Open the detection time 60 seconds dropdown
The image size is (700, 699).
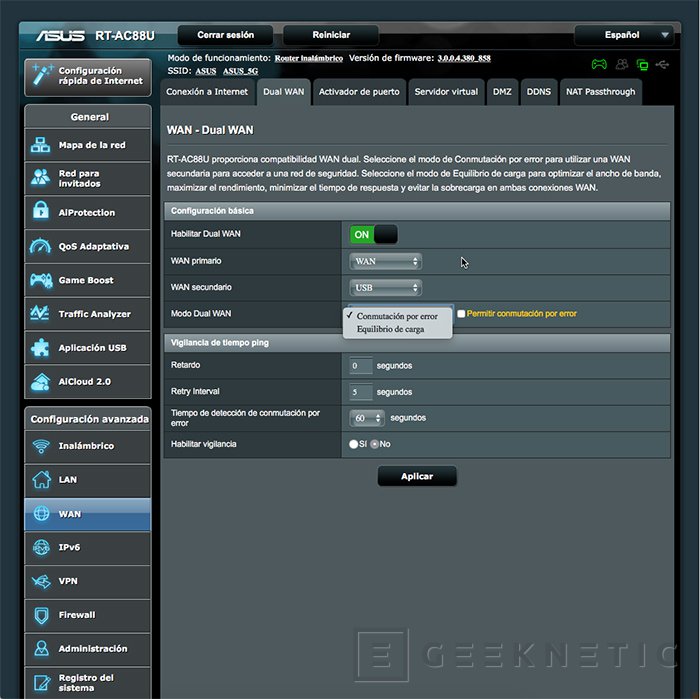[367, 418]
